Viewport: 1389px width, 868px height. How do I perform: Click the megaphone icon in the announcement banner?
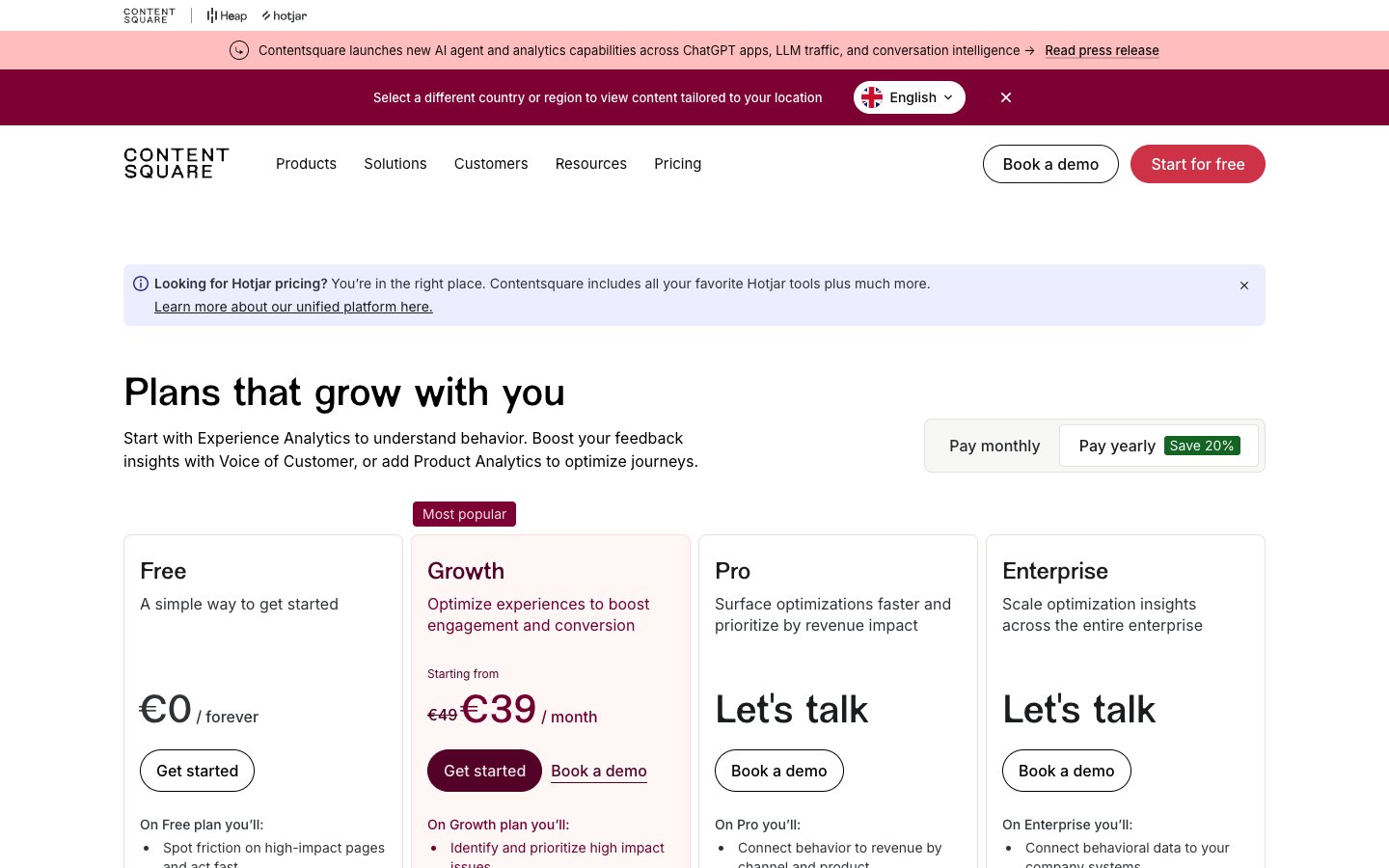tap(239, 50)
